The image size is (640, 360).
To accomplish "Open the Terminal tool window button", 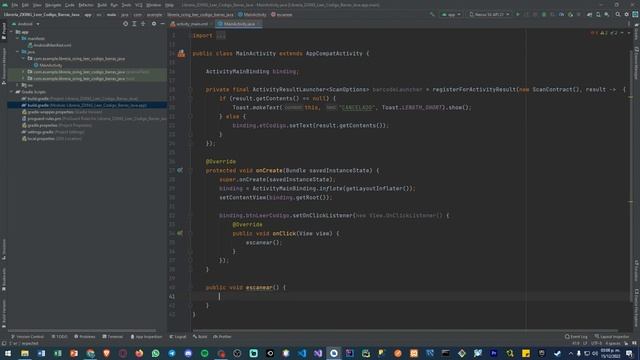I will 113,337.
